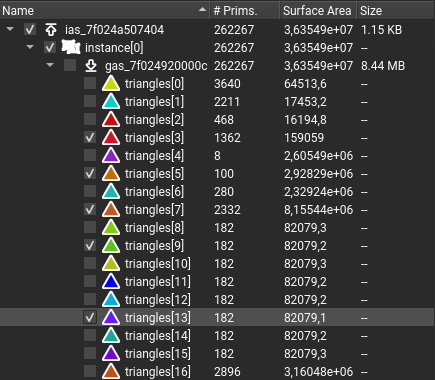Click the orange-red triangle icon of triangles[7]
The image size is (435, 380).
coord(111,209)
